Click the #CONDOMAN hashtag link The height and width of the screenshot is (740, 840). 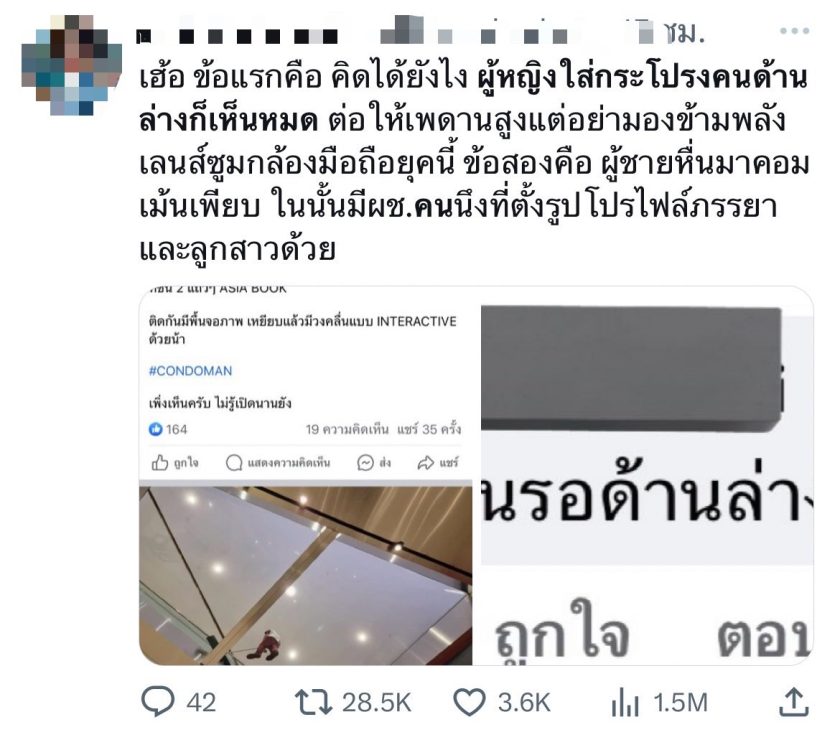click(190, 371)
